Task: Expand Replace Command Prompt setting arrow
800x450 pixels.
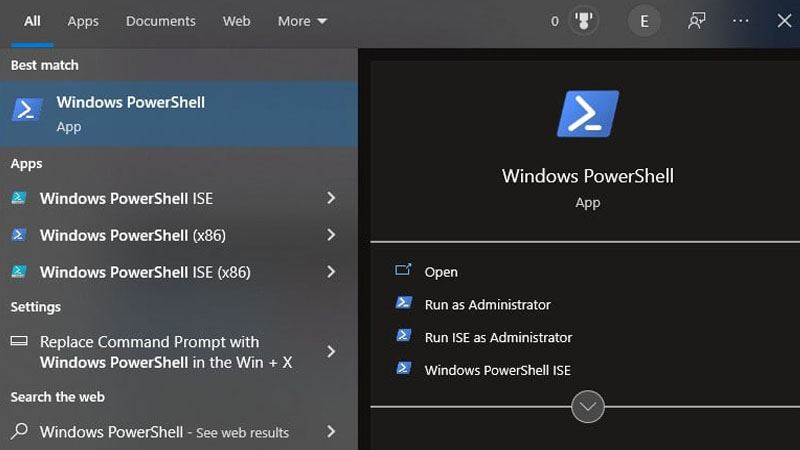Action: [x=331, y=352]
